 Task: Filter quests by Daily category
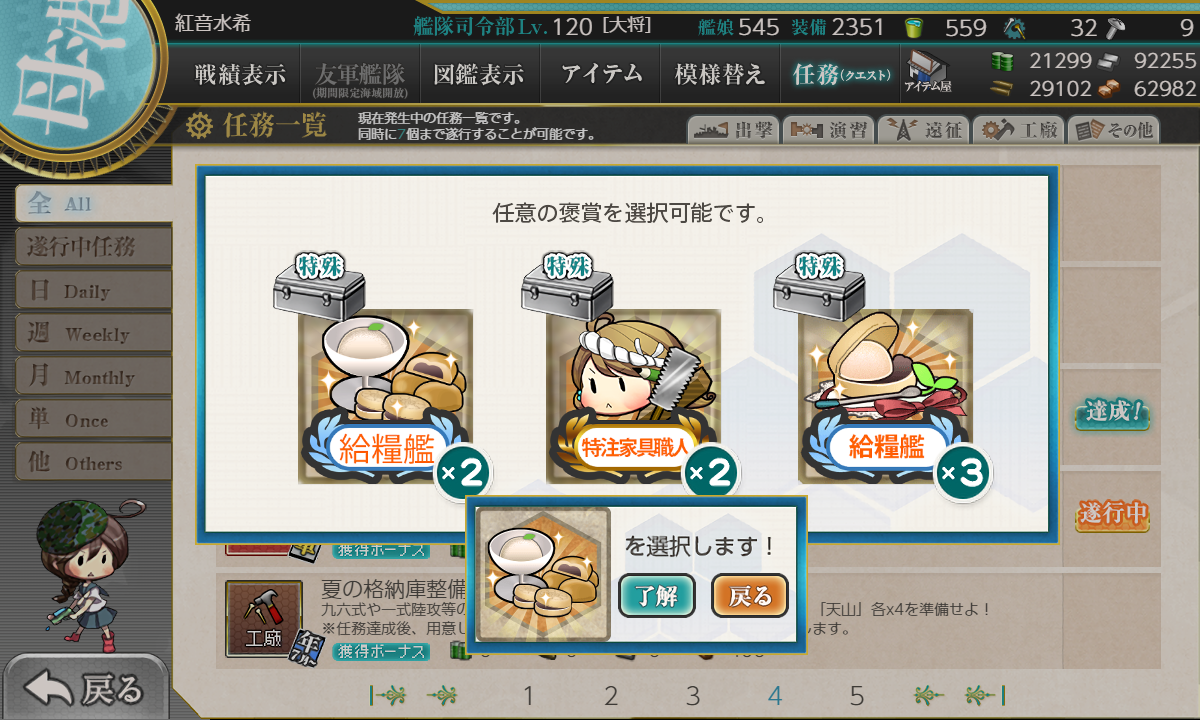93,291
